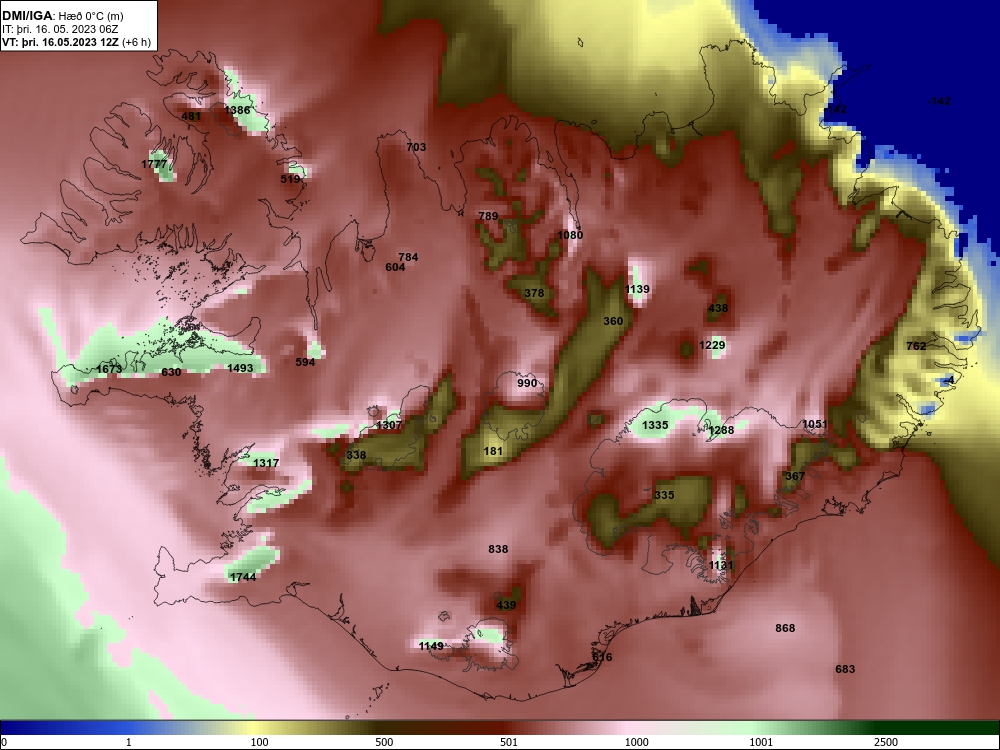This screenshot has width=1000, height=750.
Task: Click the 438 label
Action: click(x=717, y=308)
